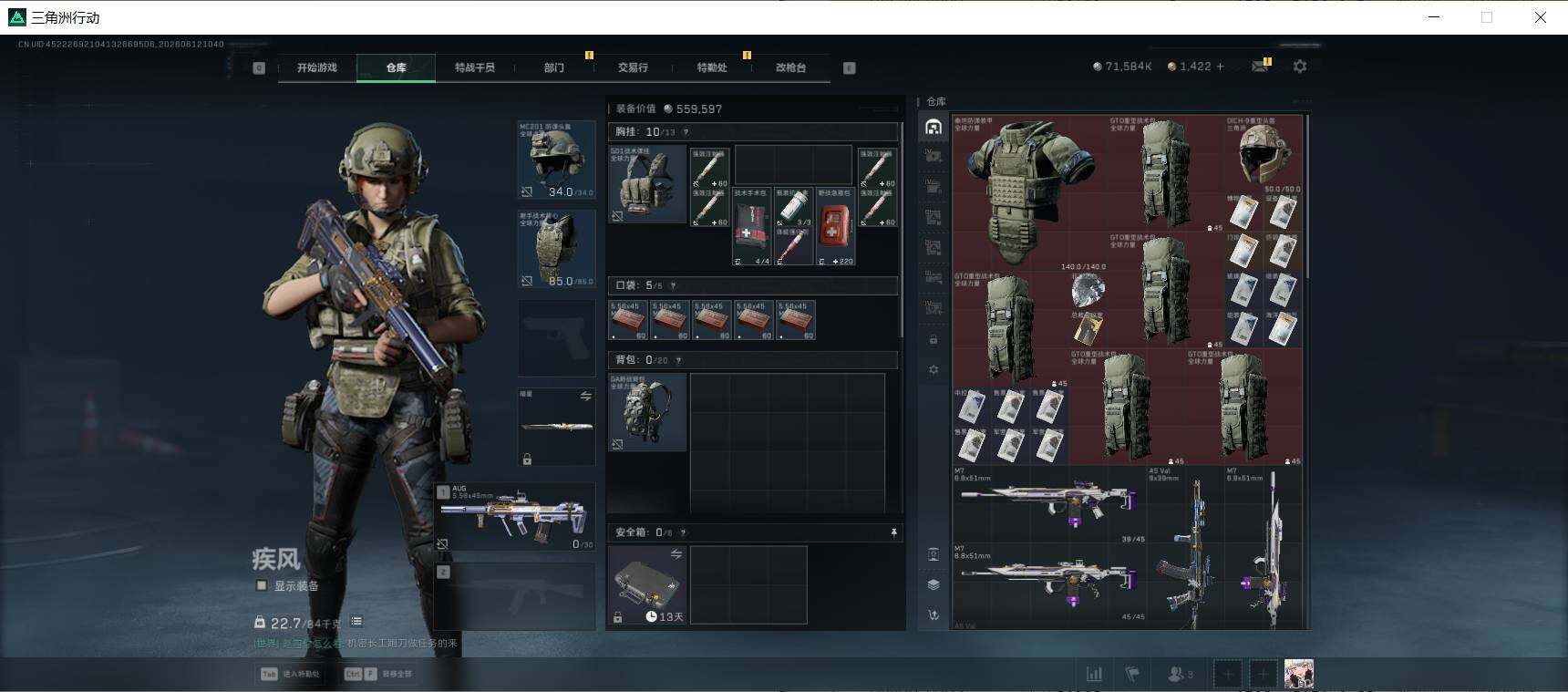The width and height of the screenshot is (1568, 692).
Task: Toggle the 显示装备 checkbox
Action: coord(262,585)
